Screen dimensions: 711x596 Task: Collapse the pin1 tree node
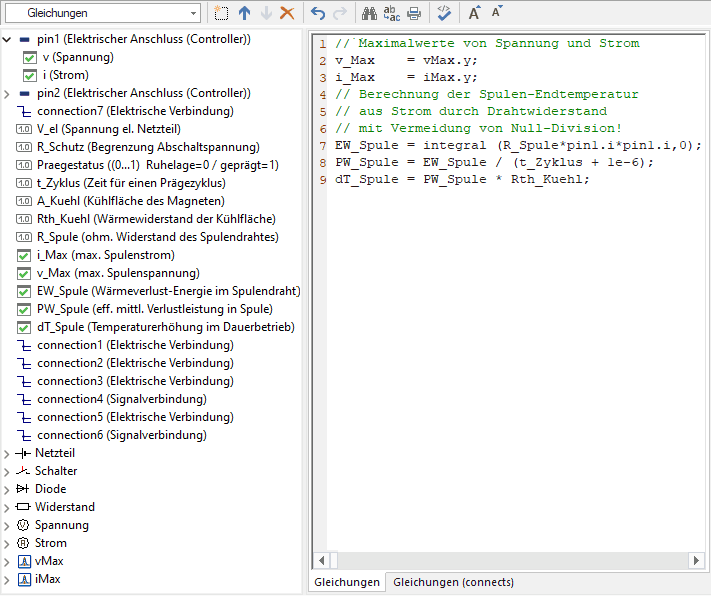coord(8,39)
